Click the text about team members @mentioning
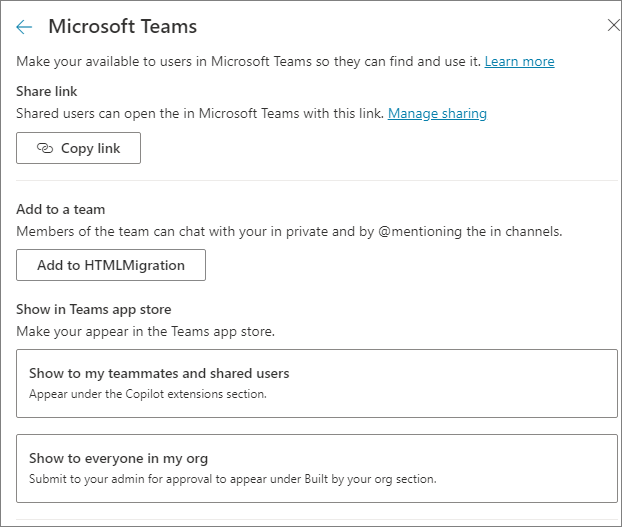Viewport: 622px width, 527px height. coord(289,231)
